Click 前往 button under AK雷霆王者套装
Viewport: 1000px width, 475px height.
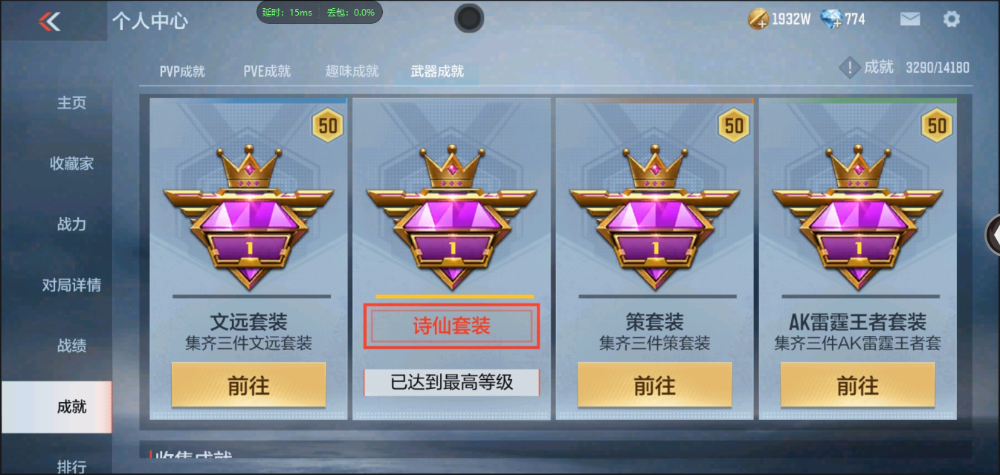click(857, 384)
